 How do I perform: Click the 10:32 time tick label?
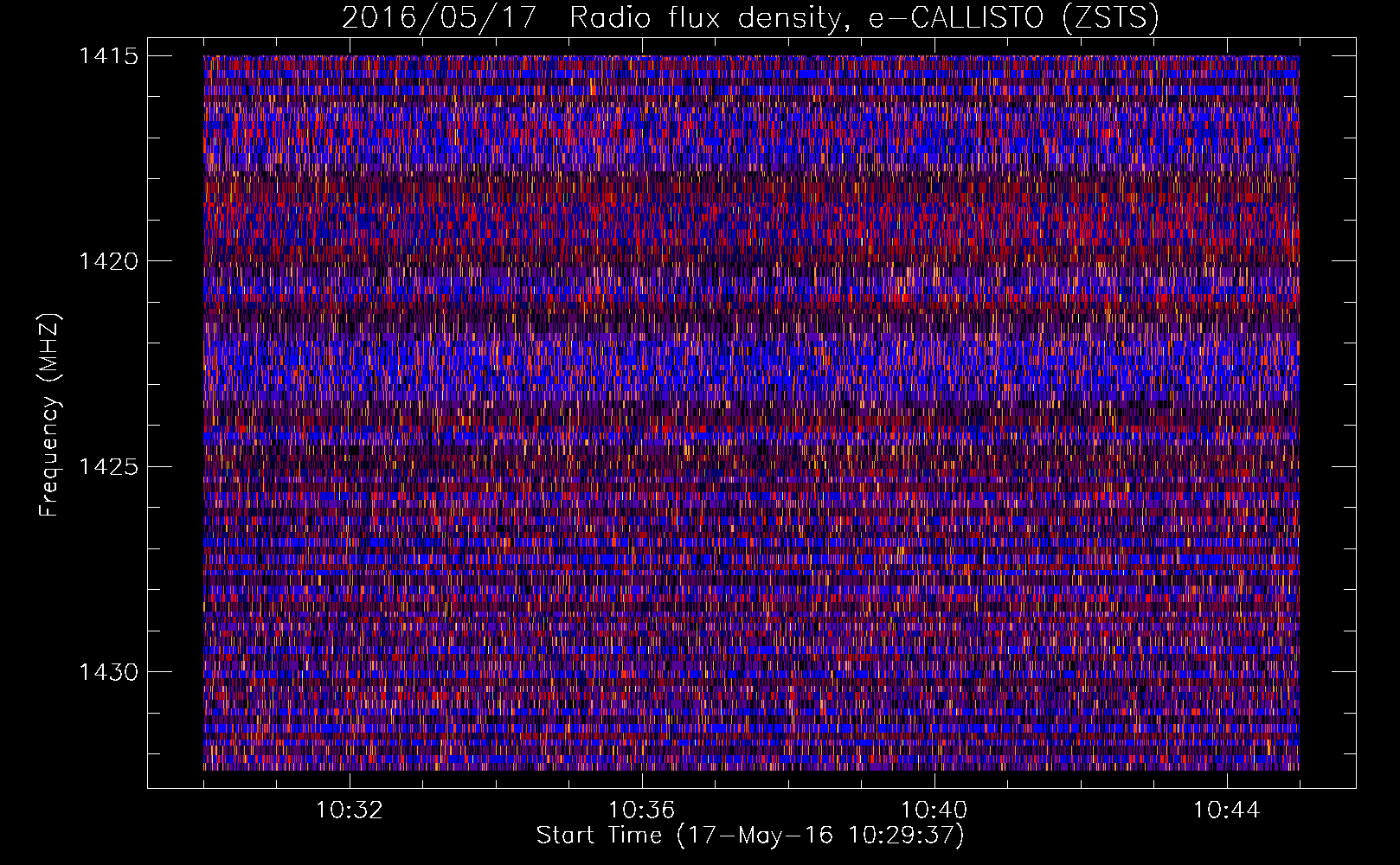point(350,811)
